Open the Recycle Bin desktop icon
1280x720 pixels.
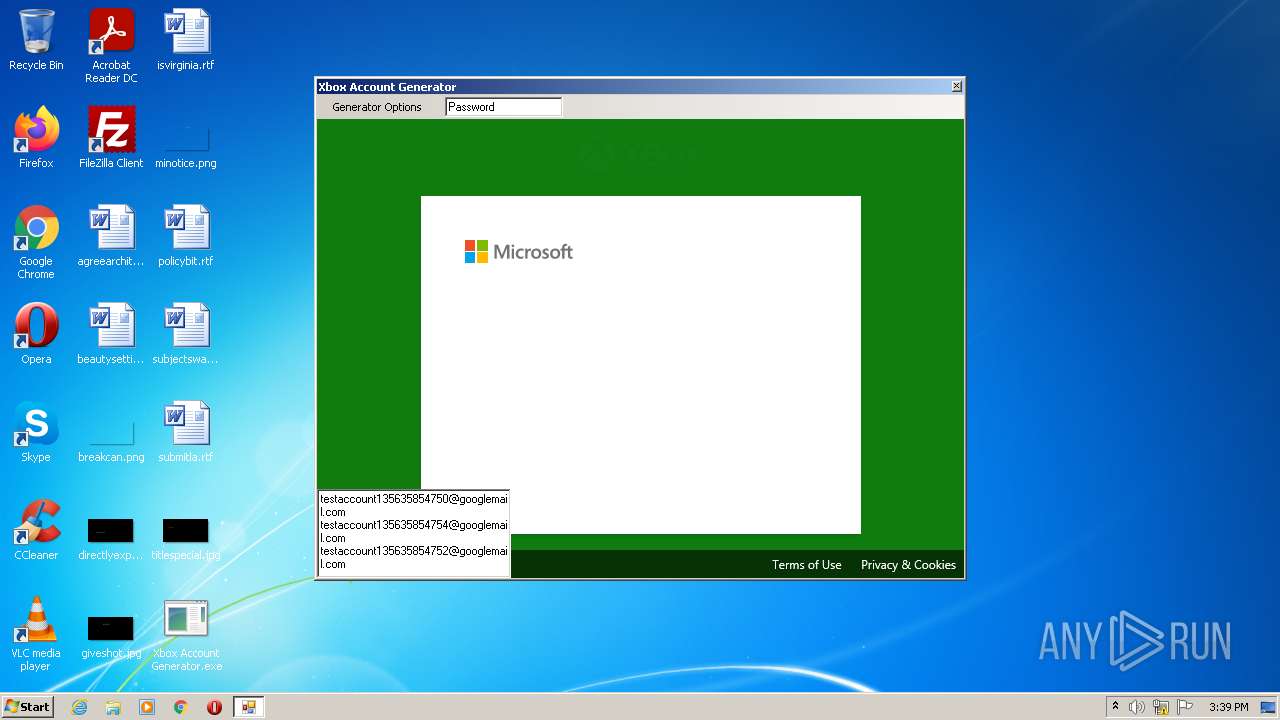coord(36,40)
